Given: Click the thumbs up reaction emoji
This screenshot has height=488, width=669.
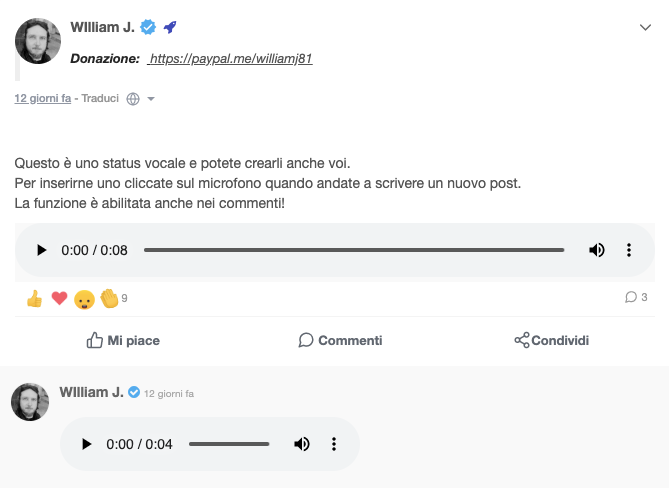Looking at the screenshot, I should pos(35,298).
